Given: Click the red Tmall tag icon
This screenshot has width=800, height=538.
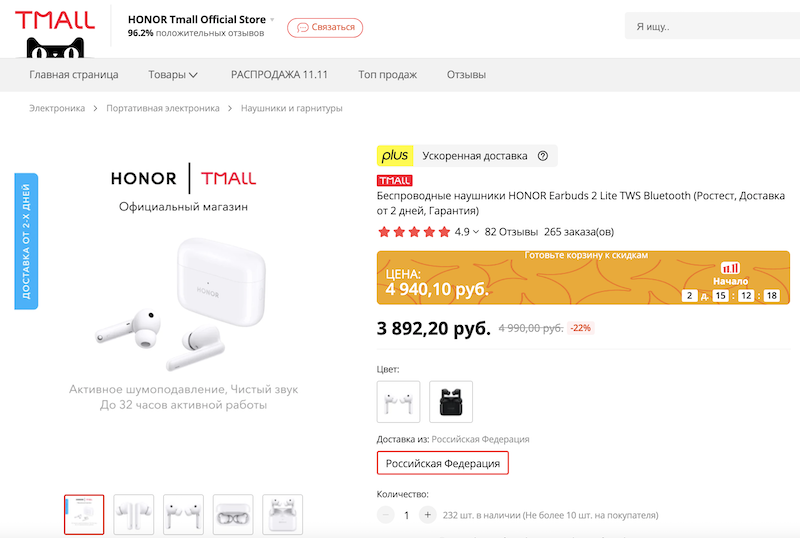Looking at the screenshot, I should point(394,181).
